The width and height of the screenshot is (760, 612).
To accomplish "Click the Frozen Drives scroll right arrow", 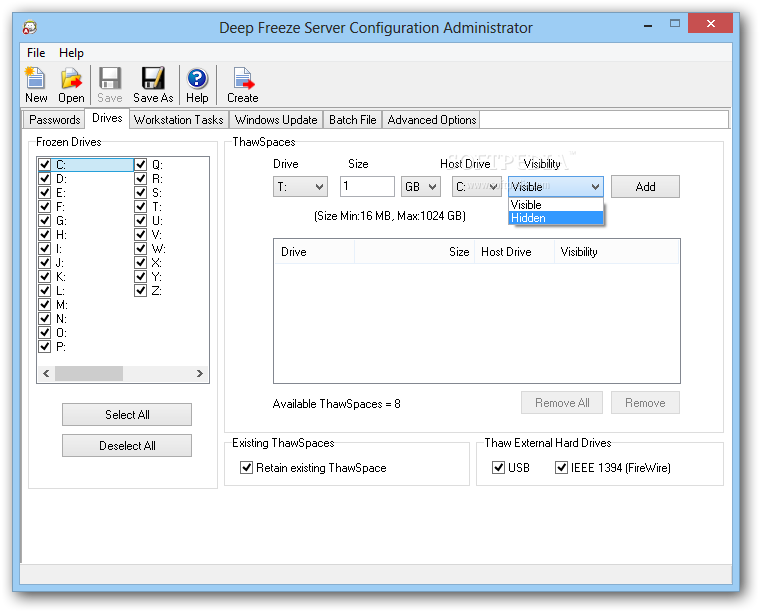I will [x=200, y=374].
